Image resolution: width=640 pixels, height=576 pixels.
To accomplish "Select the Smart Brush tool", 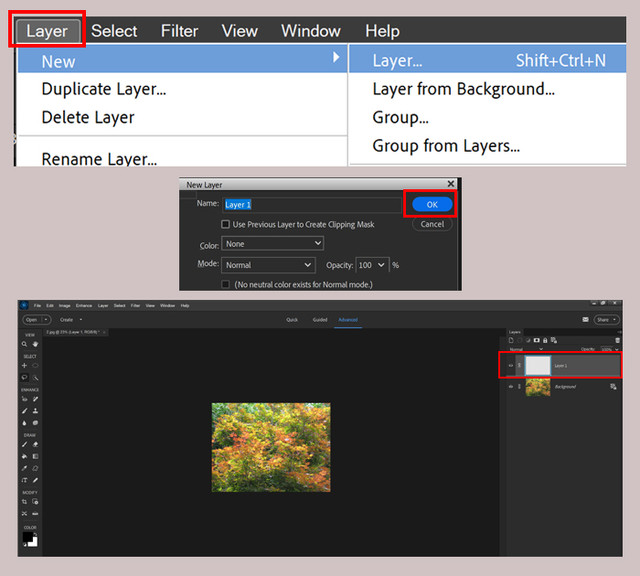I will point(24,411).
